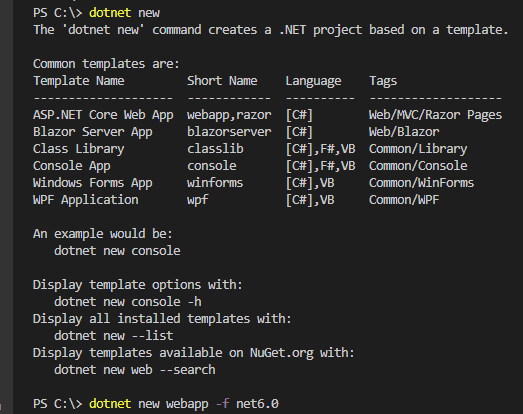Click the 'Console App' template name

72,166
